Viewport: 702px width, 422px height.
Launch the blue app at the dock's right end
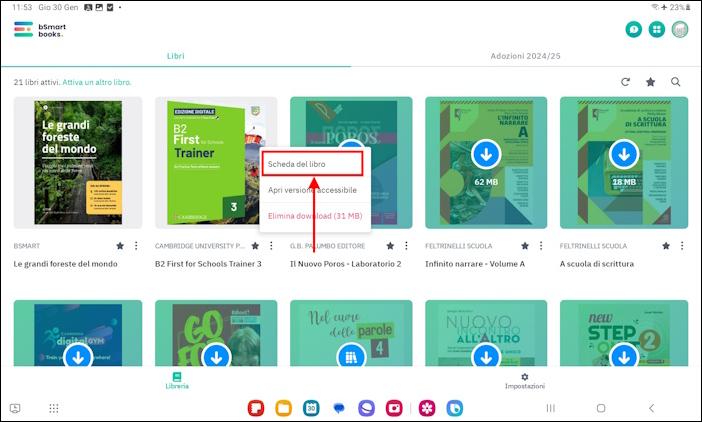tap(454, 408)
